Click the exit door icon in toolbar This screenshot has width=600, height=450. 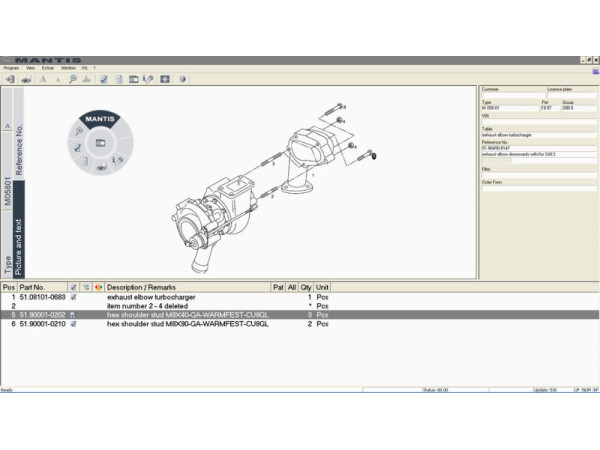(9, 78)
